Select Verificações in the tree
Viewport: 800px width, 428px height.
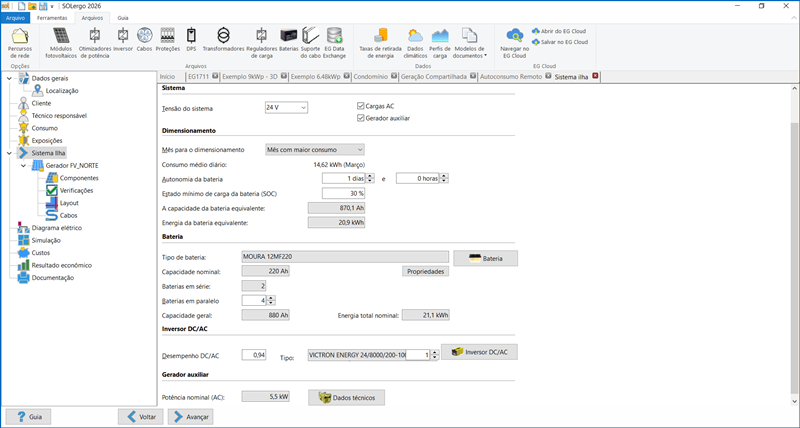click(76, 190)
